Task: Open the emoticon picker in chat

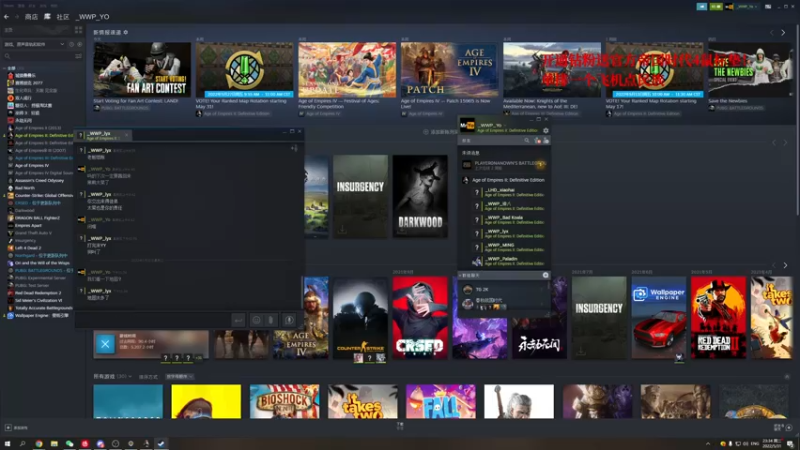Action: coord(256,320)
